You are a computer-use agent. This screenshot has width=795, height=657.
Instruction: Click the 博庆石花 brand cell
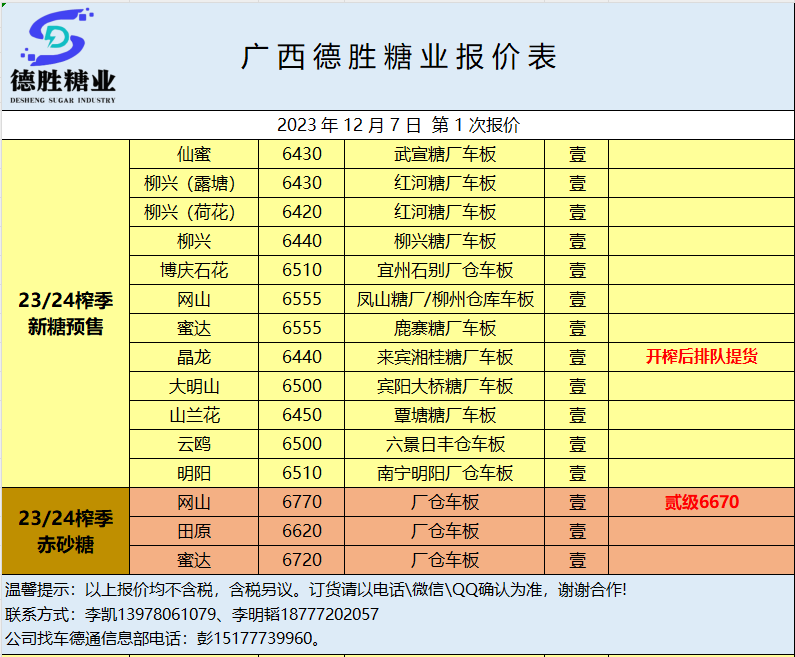pyautogui.click(x=194, y=270)
